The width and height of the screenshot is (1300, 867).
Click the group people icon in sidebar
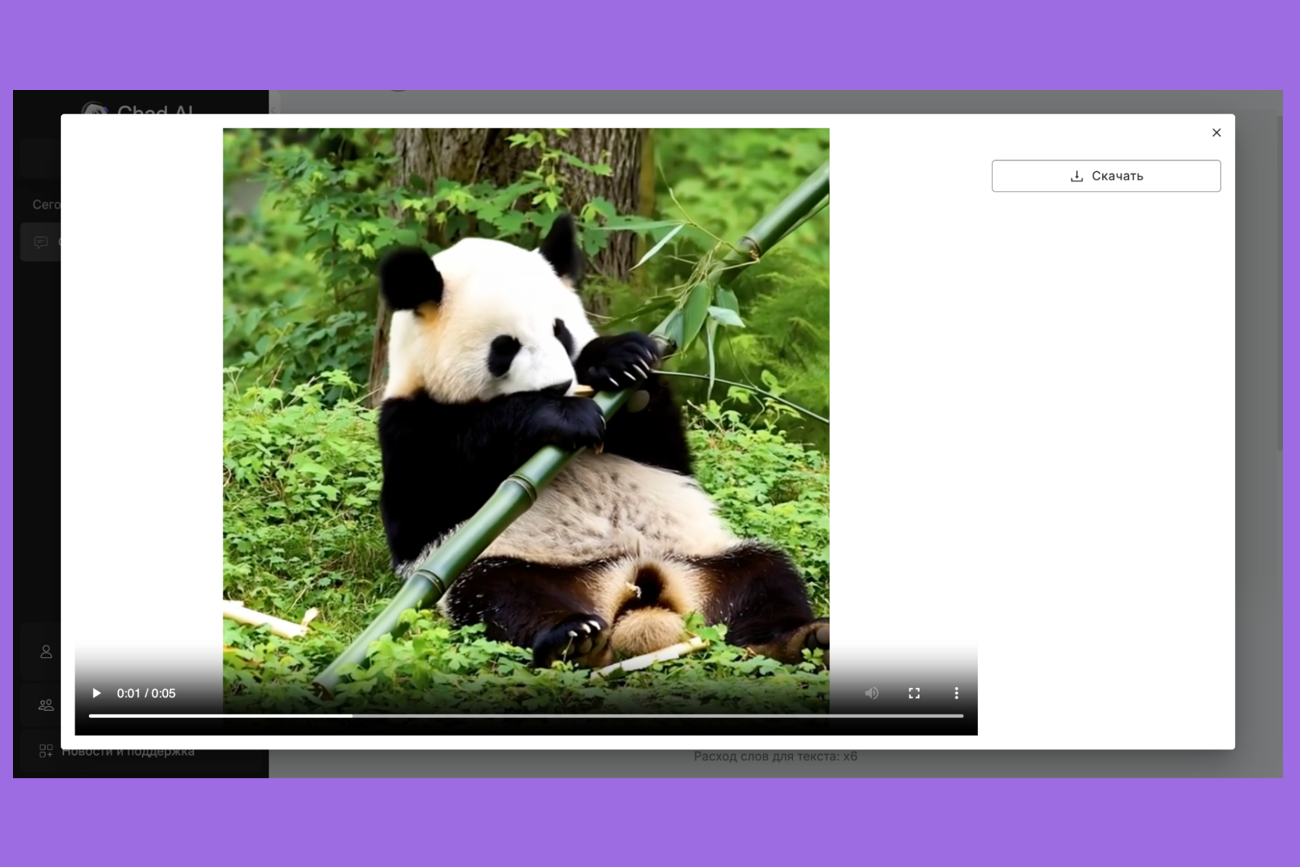(46, 705)
